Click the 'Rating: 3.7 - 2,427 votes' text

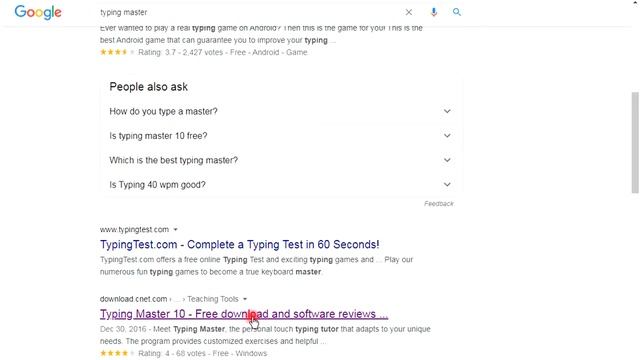180,52
